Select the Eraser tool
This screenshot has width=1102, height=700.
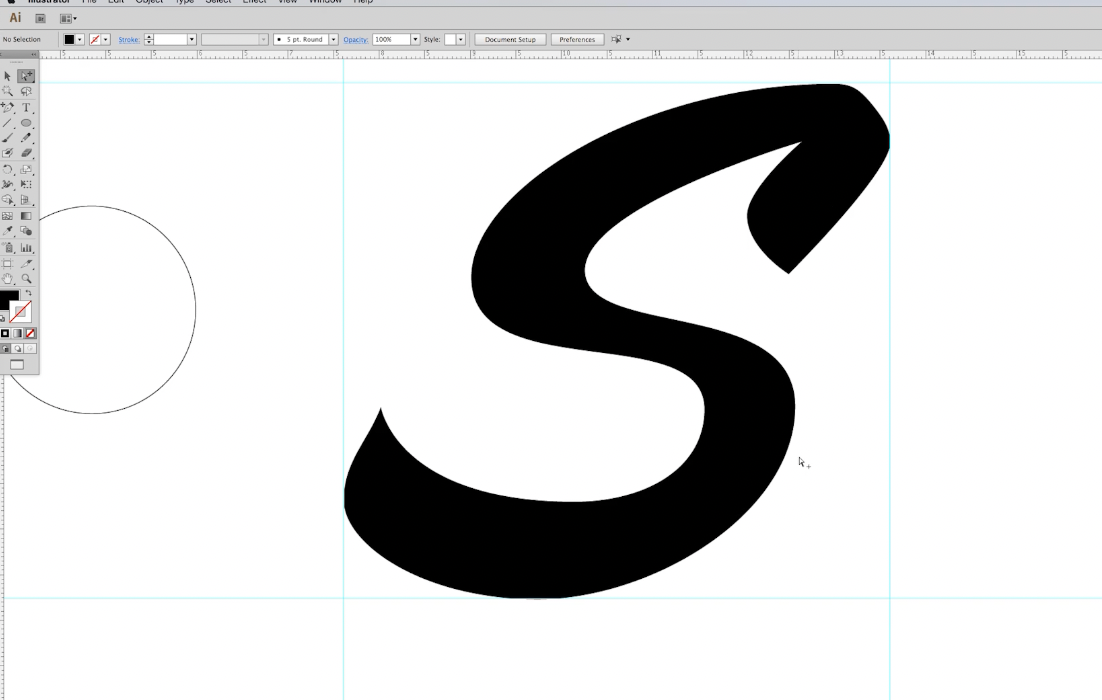tap(27, 153)
